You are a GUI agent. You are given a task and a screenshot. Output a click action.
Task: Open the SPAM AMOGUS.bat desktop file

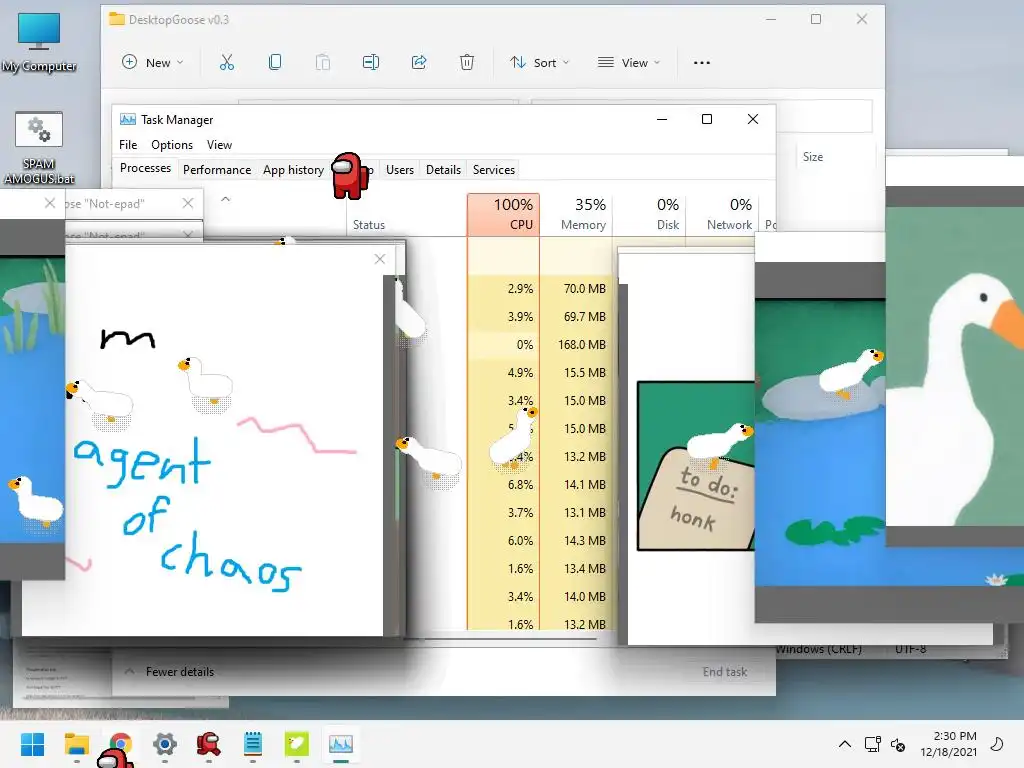pyautogui.click(x=39, y=148)
